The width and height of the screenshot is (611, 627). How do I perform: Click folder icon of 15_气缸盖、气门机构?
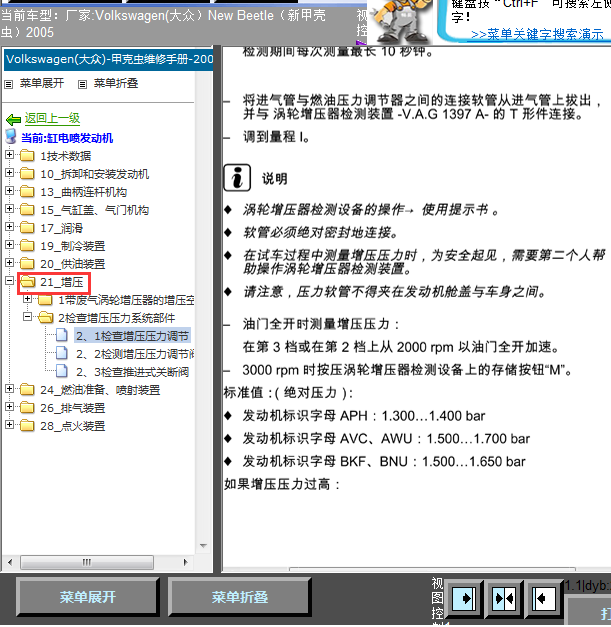27,209
